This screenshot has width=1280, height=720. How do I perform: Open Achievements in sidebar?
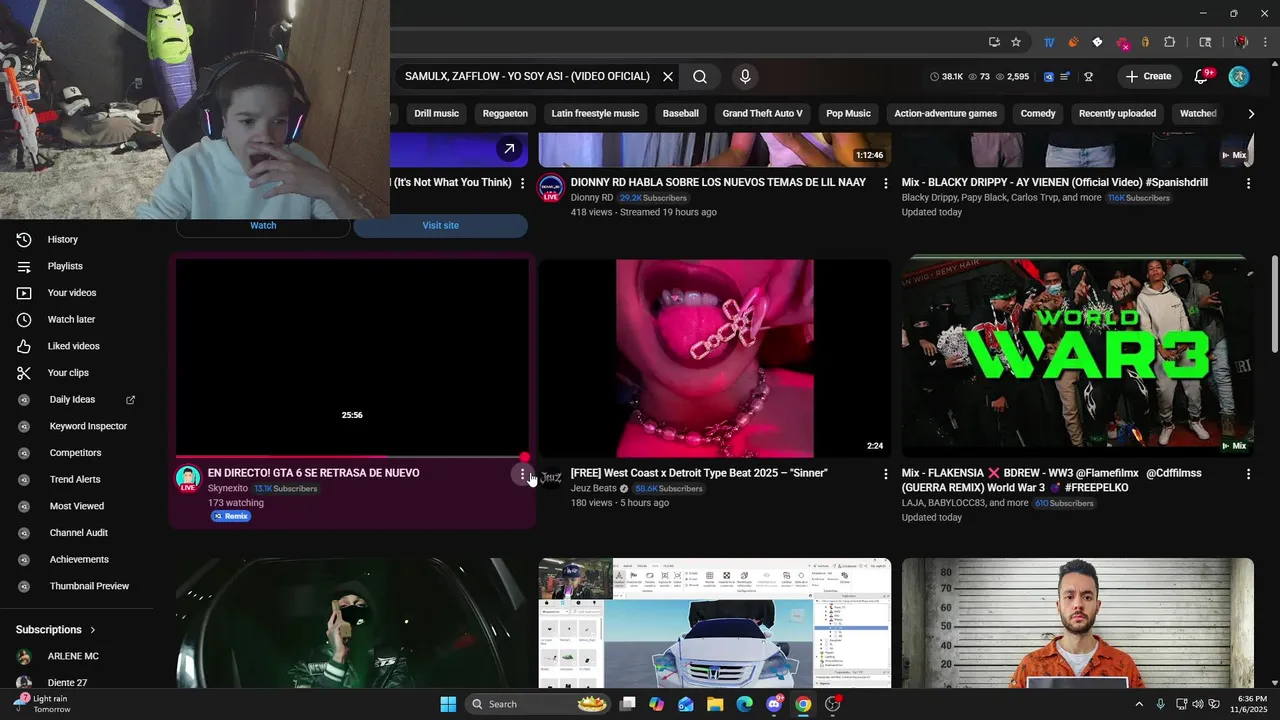point(78,560)
